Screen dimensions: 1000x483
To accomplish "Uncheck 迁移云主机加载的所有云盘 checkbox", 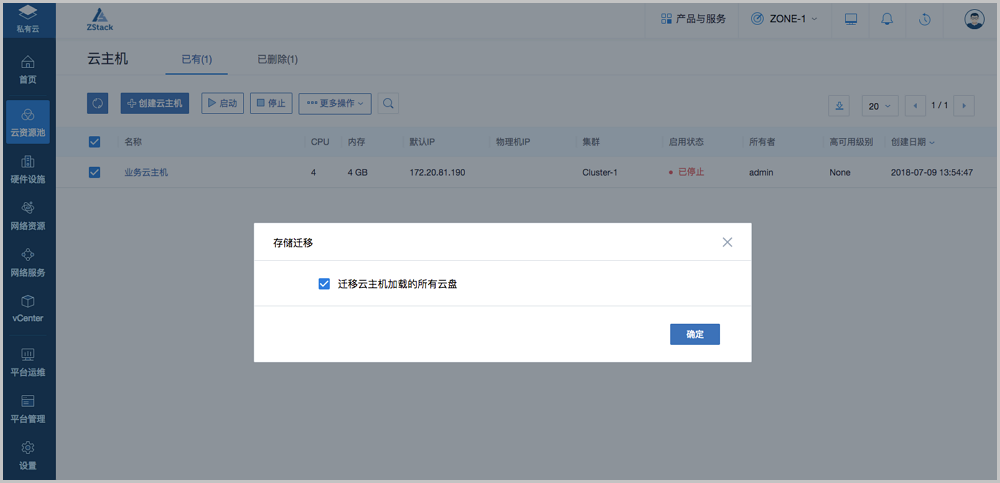I will pos(324,284).
